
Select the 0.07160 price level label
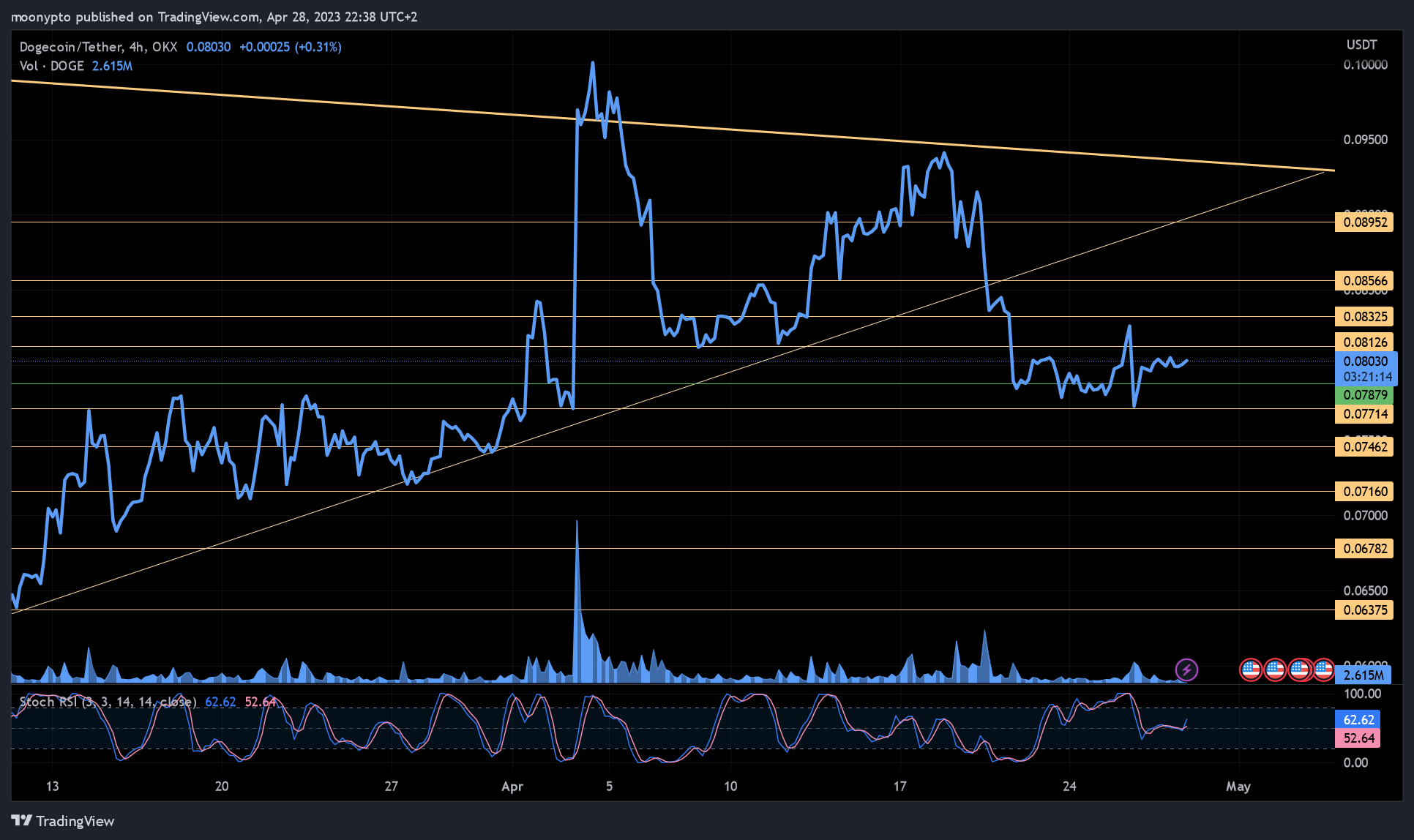pyautogui.click(x=1364, y=491)
